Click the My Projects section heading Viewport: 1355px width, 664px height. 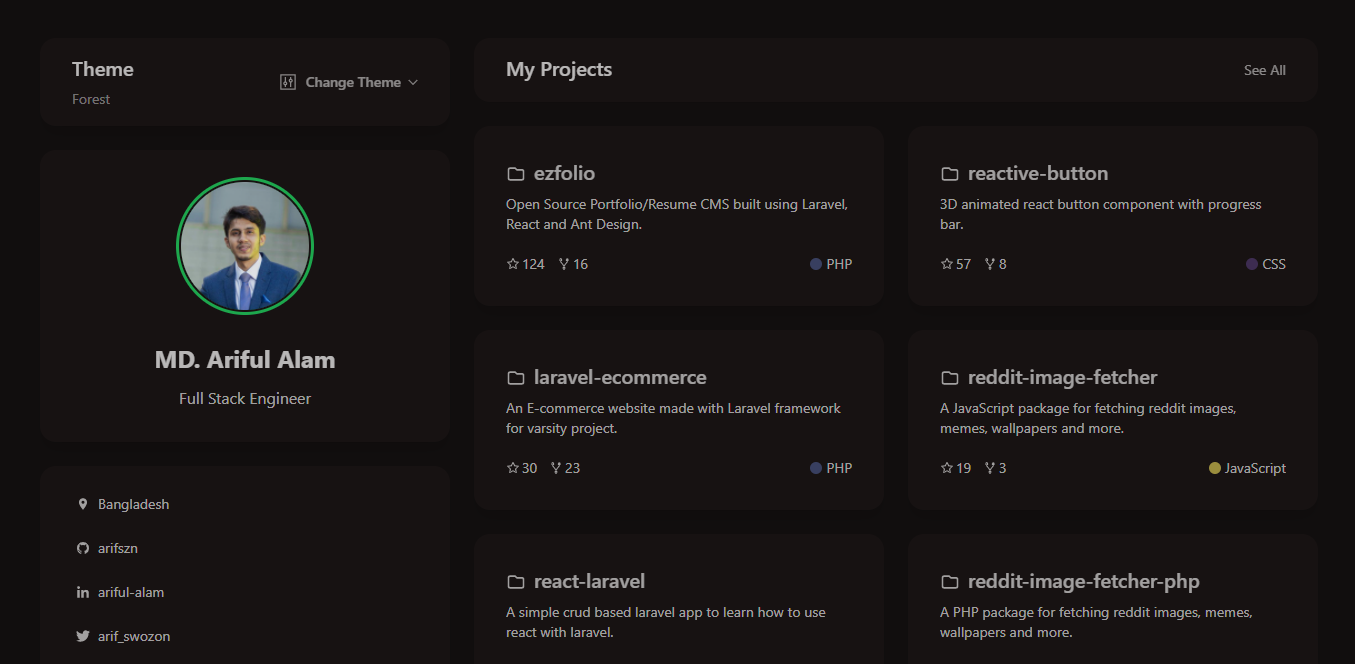(559, 69)
